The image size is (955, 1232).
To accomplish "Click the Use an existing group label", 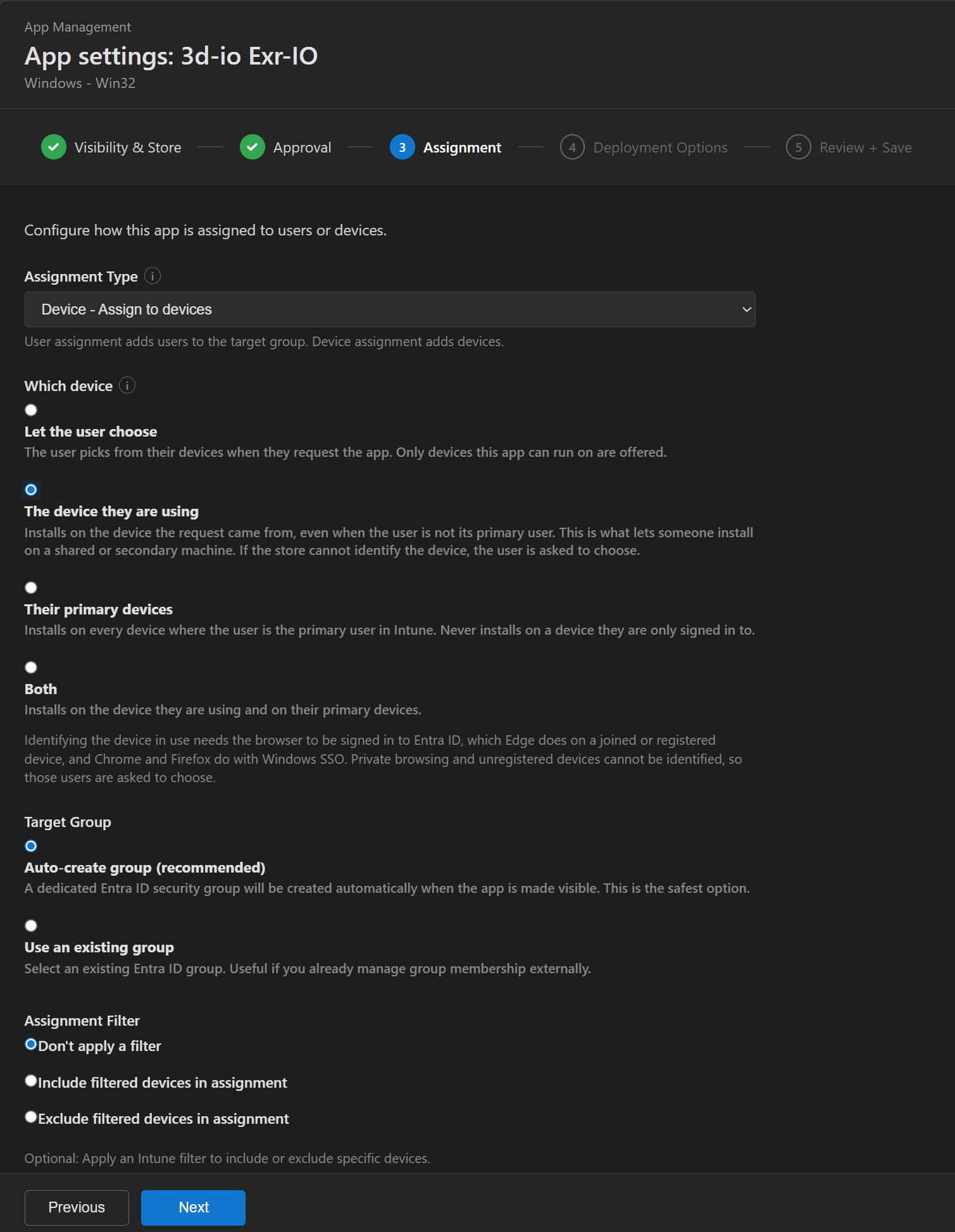I will pos(99,947).
